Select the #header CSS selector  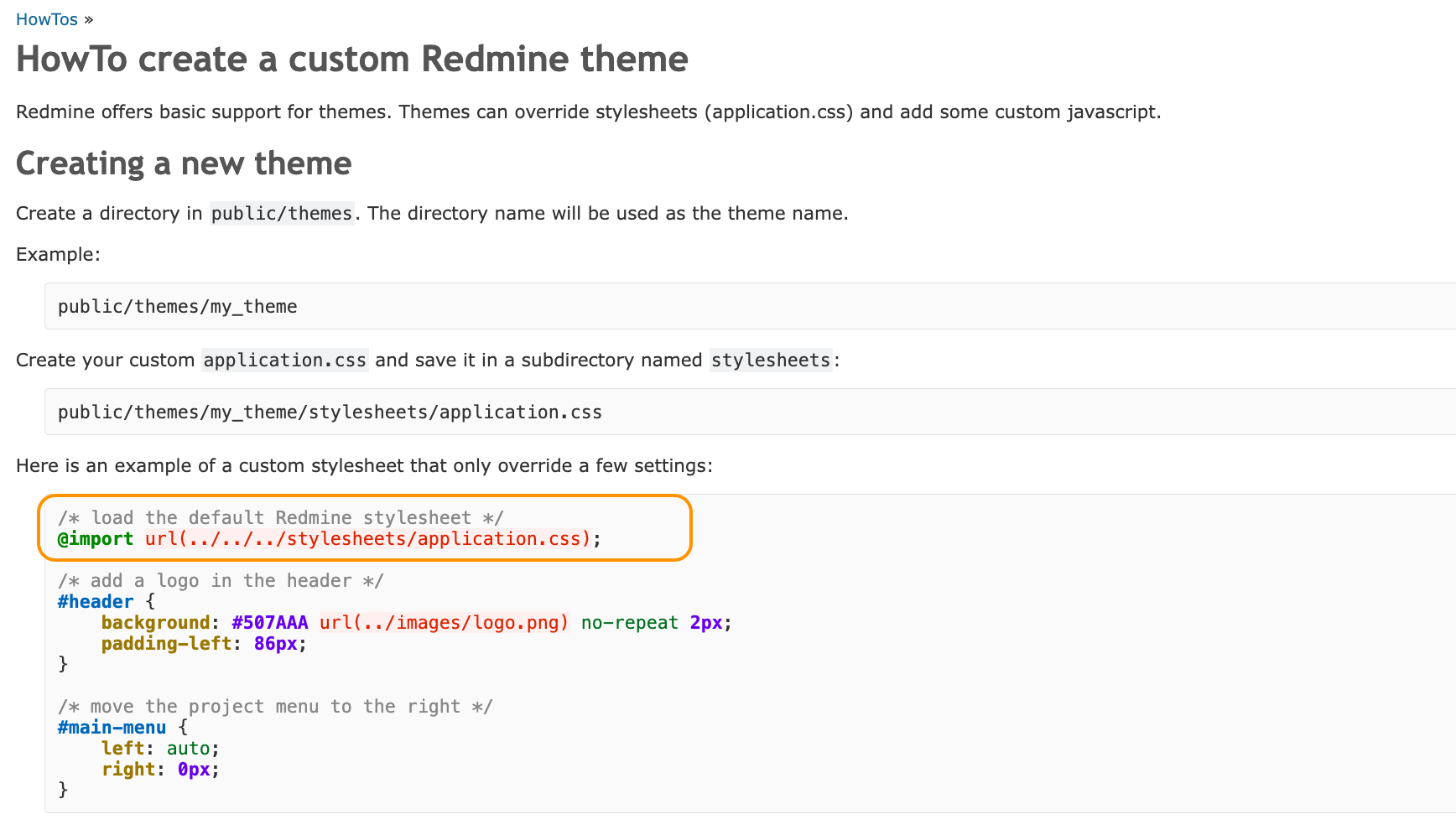click(x=95, y=601)
